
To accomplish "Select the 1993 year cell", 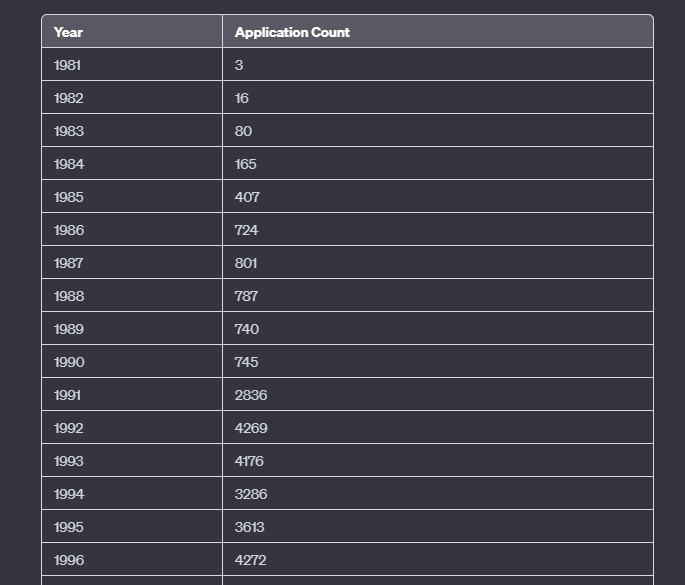I will click(x=68, y=461).
